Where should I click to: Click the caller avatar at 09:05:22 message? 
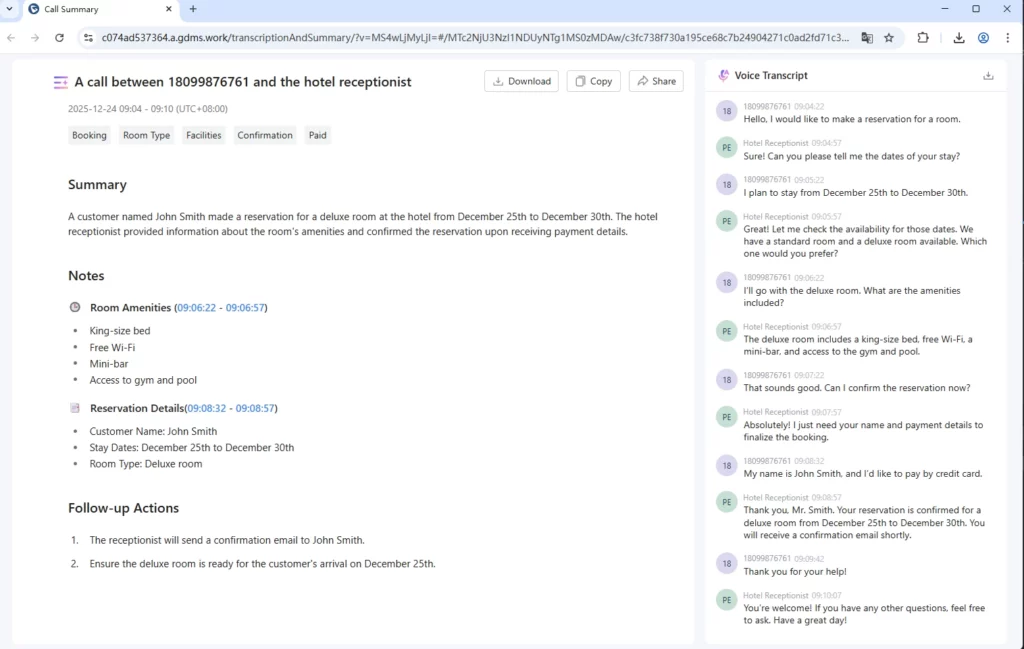point(726,184)
